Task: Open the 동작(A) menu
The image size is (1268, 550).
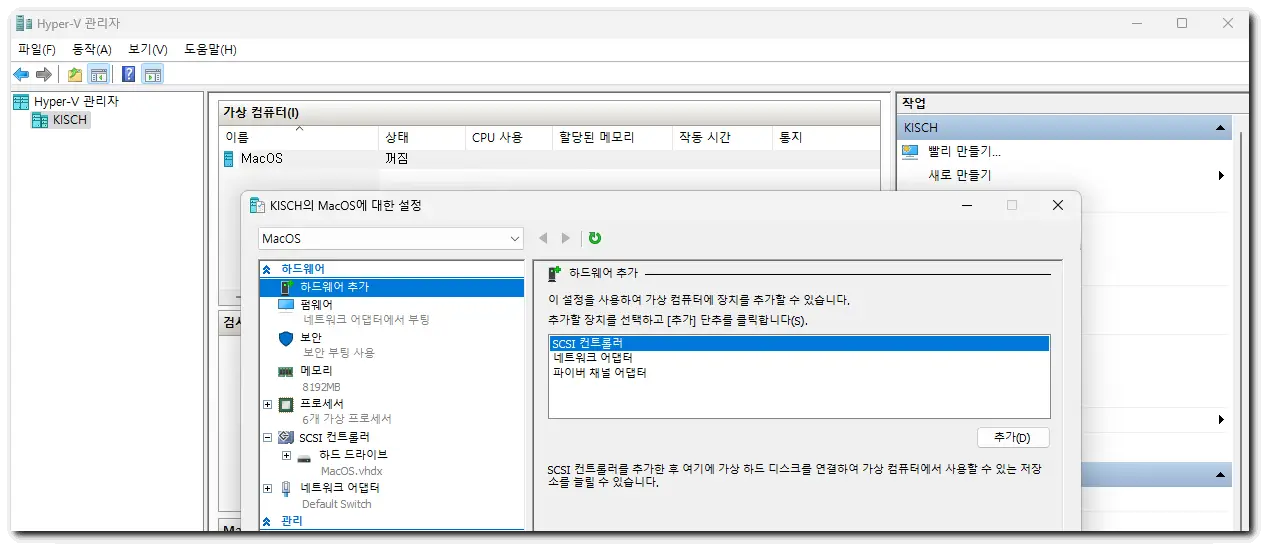Action: pos(92,49)
